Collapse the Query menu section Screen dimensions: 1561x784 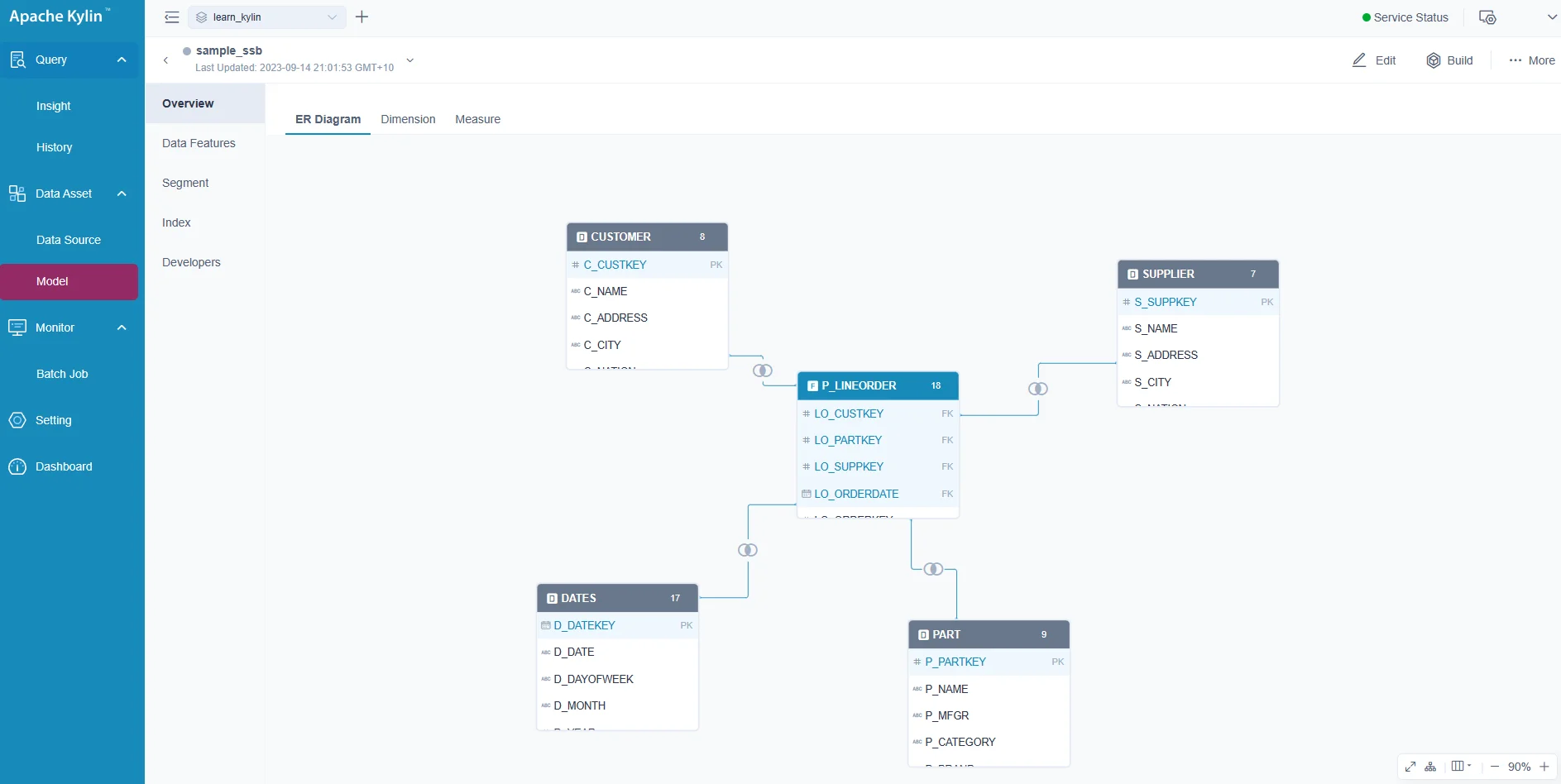click(x=122, y=60)
